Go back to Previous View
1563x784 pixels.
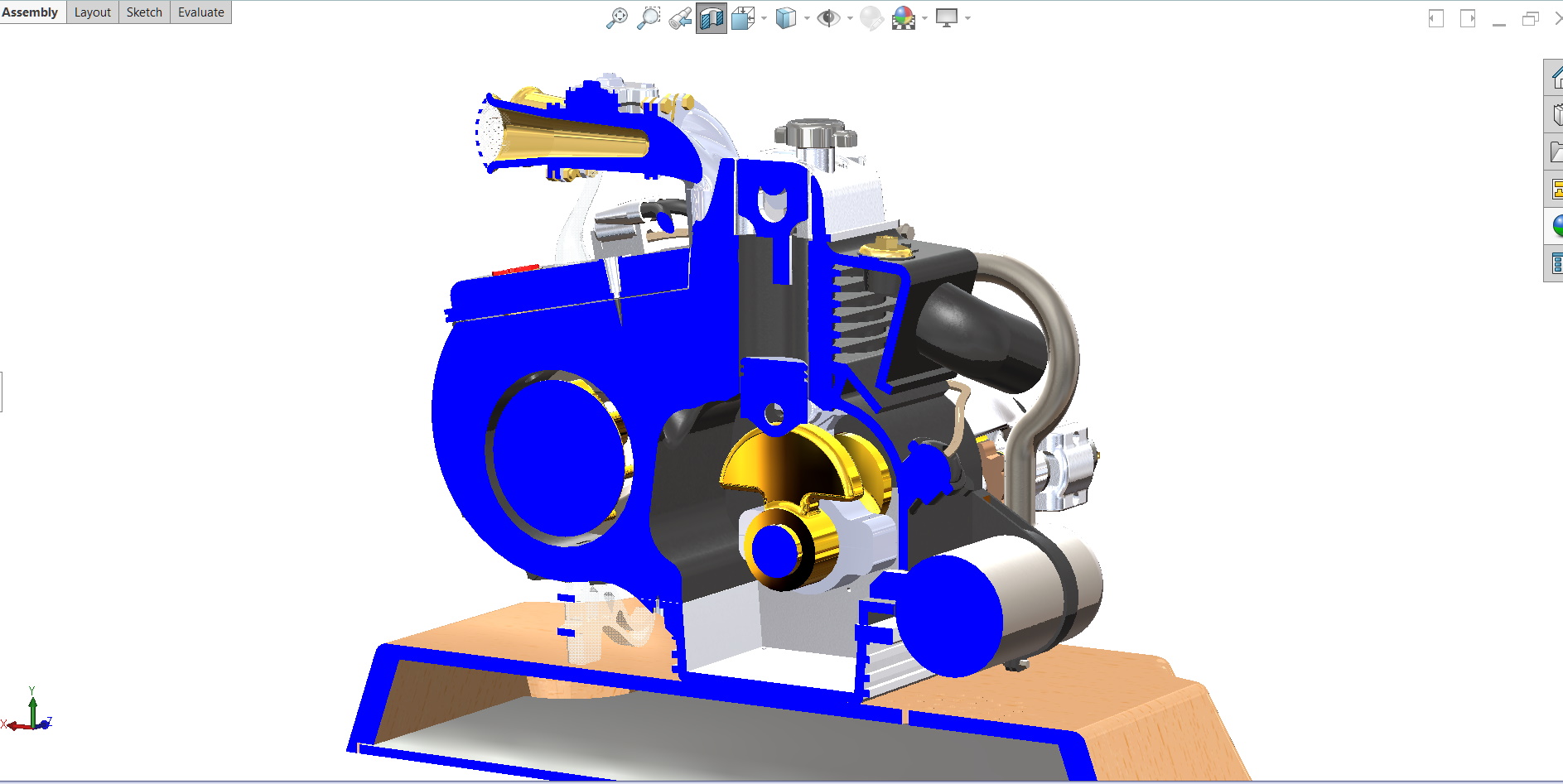click(680, 18)
